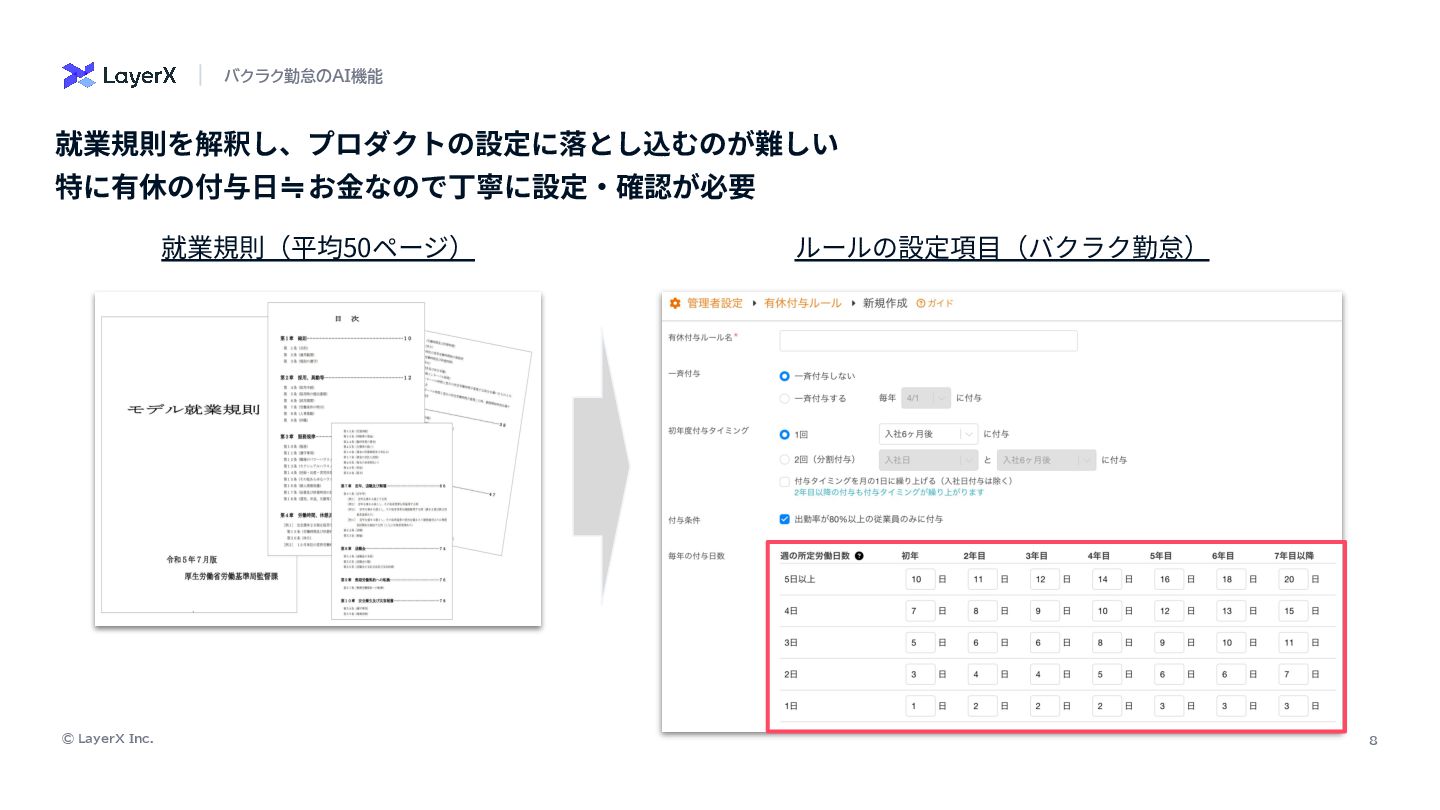
Task: Edit 3日 row 7年目以降 days field
Action: coord(1293,643)
